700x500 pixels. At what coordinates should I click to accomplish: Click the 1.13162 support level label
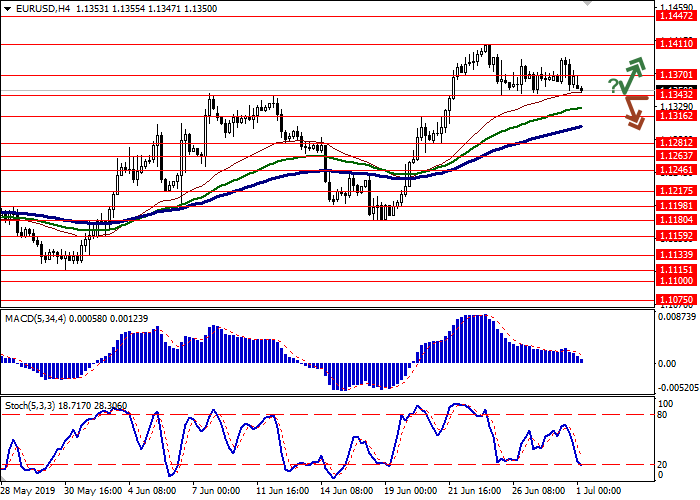[x=676, y=116]
